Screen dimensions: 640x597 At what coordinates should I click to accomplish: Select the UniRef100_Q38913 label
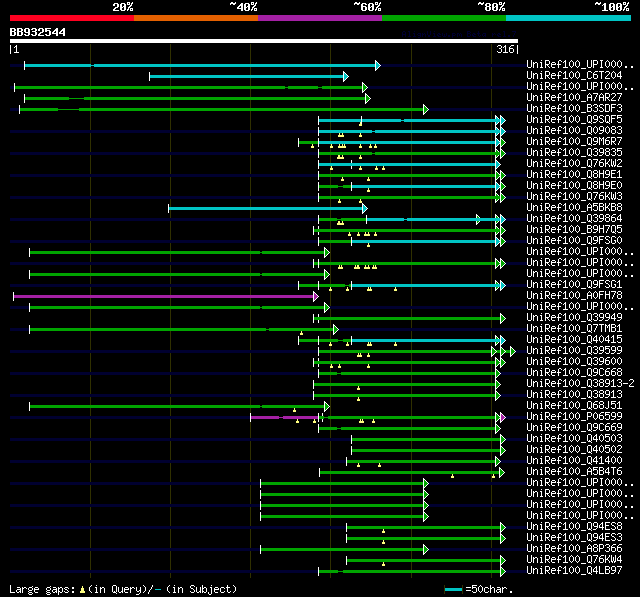[574, 395]
